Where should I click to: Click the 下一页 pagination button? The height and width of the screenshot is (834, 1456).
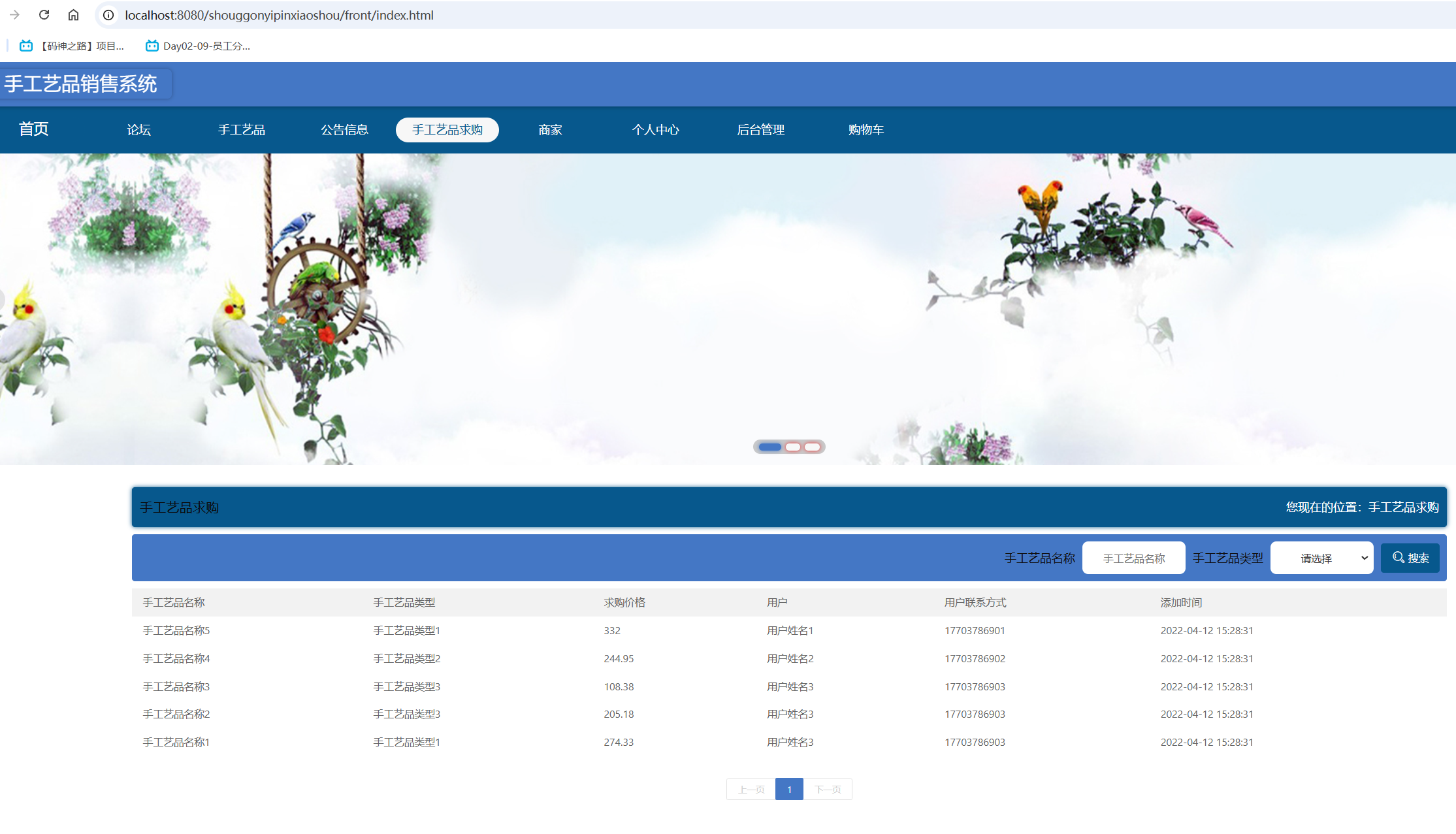tap(828, 789)
